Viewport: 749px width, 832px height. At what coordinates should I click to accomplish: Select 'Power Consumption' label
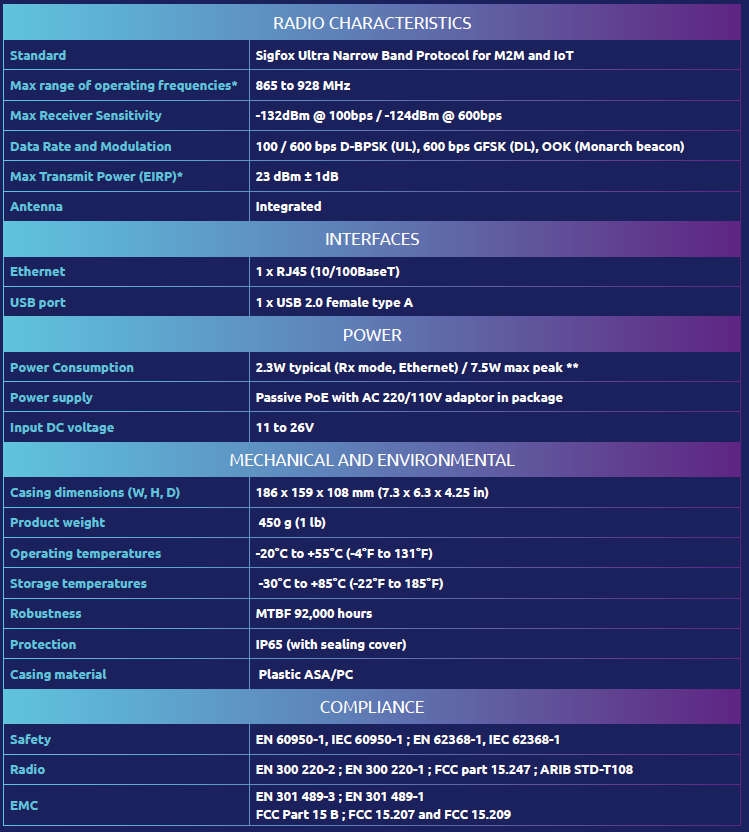72,368
